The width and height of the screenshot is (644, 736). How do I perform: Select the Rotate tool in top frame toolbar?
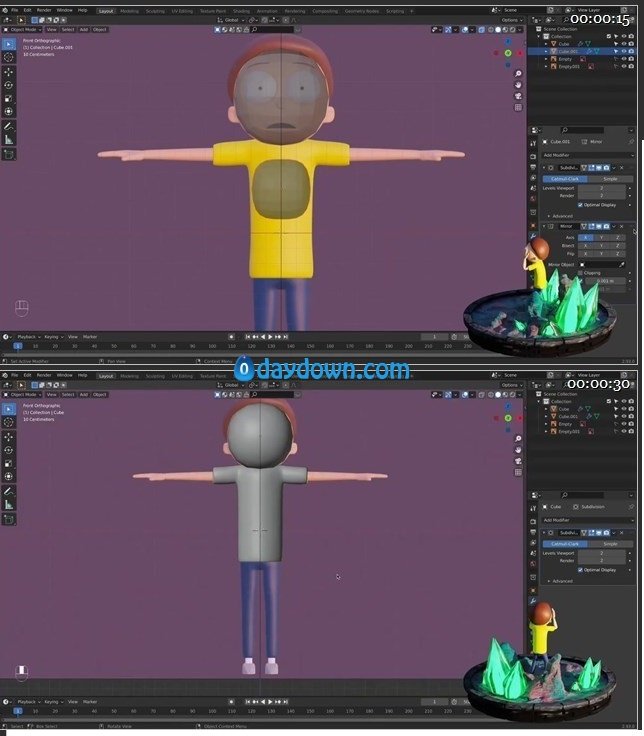tap(8, 85)
